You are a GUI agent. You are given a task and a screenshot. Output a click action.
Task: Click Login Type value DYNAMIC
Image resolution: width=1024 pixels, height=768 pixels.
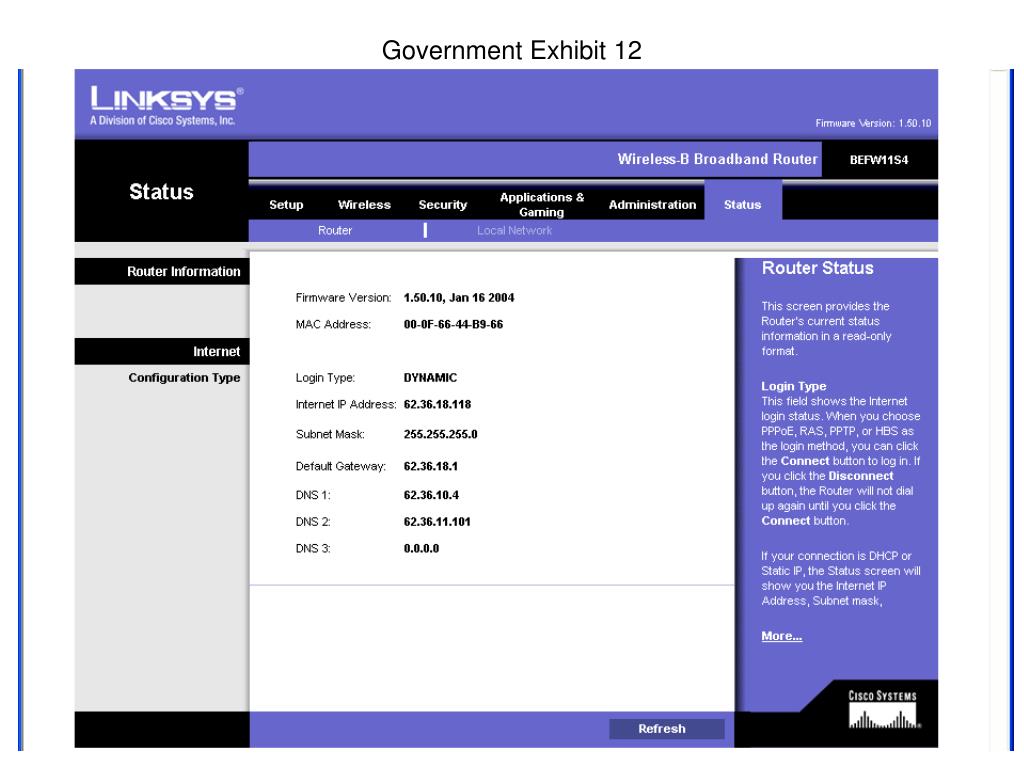tap(430, 377)
